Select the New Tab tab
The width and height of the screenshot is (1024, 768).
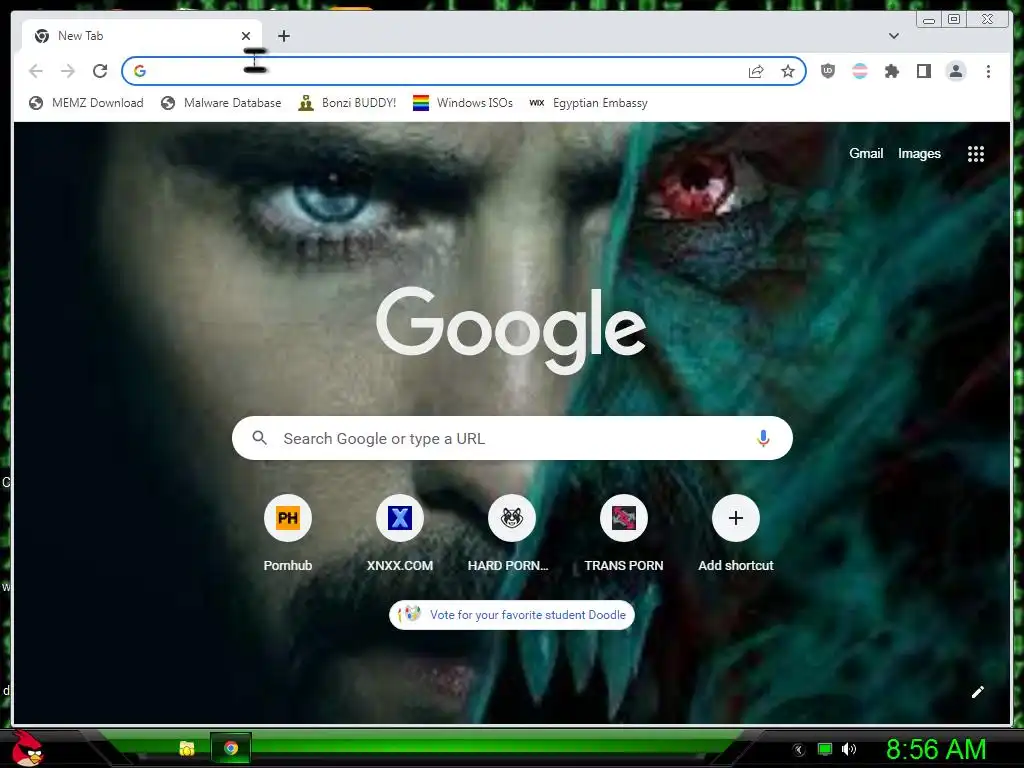pyautogui.click(x=142, y=35)
